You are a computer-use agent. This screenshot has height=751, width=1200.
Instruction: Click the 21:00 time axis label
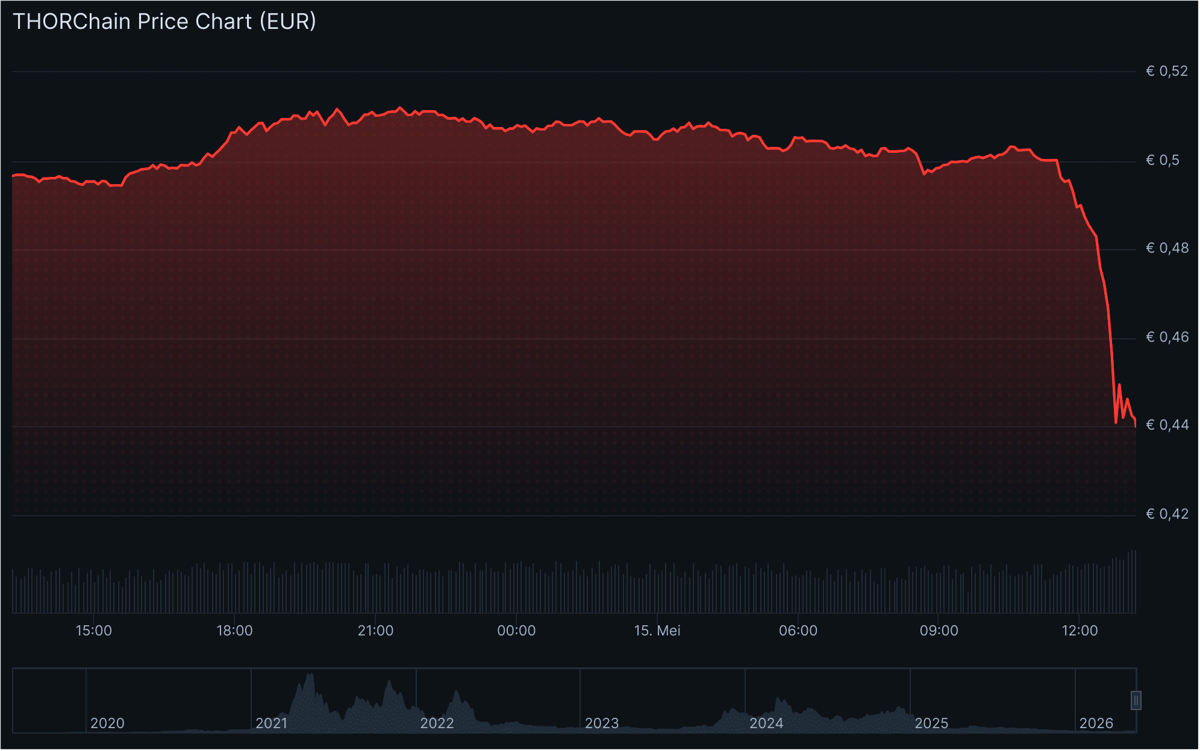375,631
